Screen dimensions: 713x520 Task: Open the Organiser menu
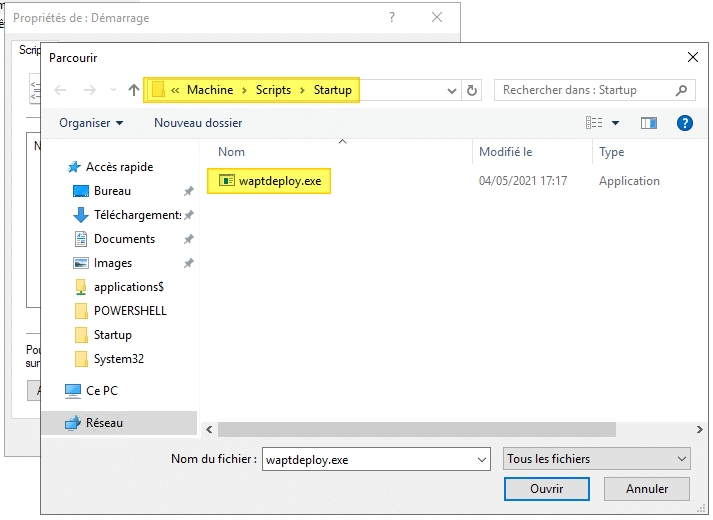pyautogui.click(x=91, y=123)
